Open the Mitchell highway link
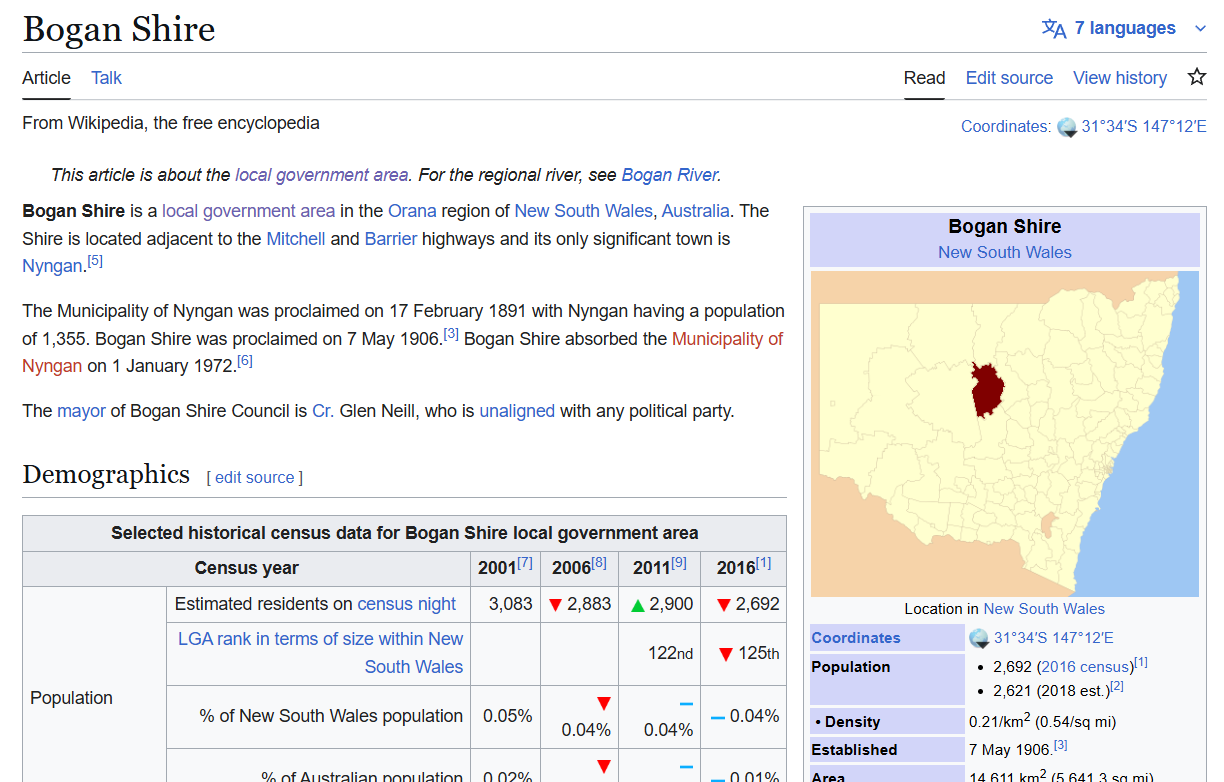The width and height of the screenshot is (1224, 782). 296,239
